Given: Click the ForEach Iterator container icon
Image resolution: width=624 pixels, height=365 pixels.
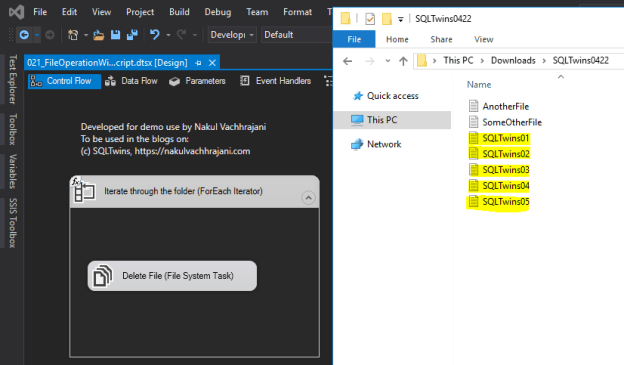Looking at the screenshot, I should coord(84,191).
